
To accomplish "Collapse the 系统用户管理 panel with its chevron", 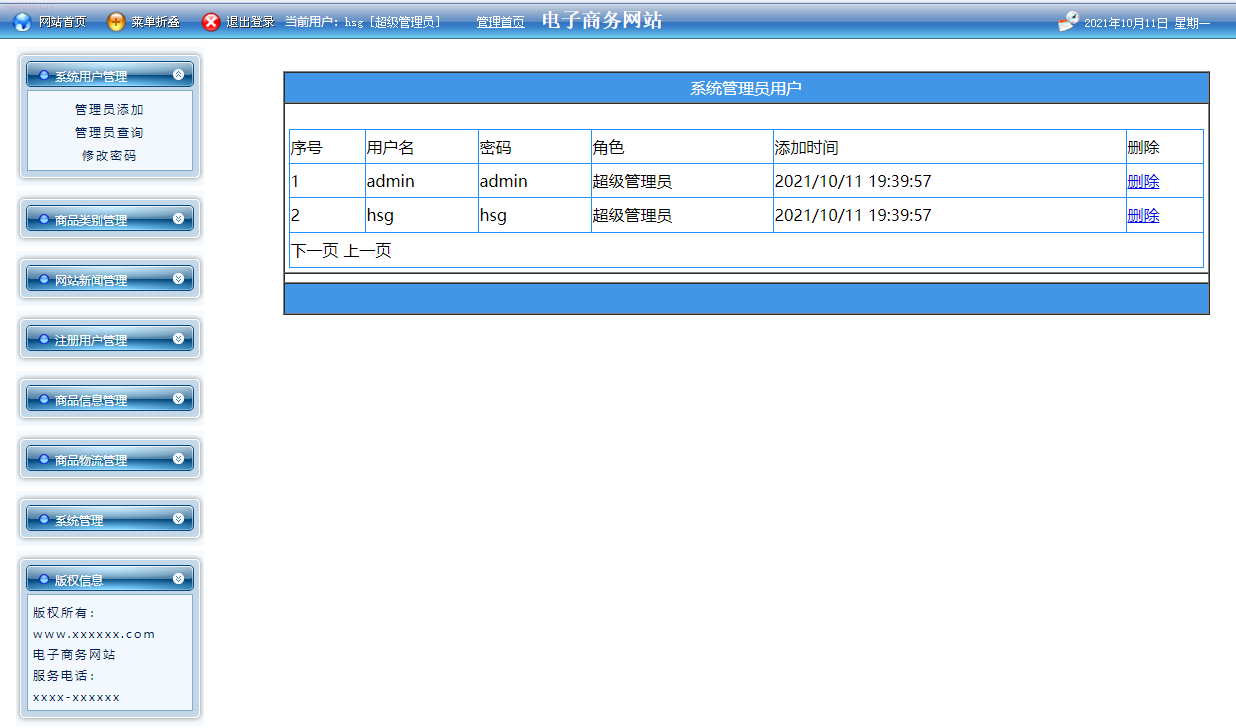I will click(x=178, y=74).
